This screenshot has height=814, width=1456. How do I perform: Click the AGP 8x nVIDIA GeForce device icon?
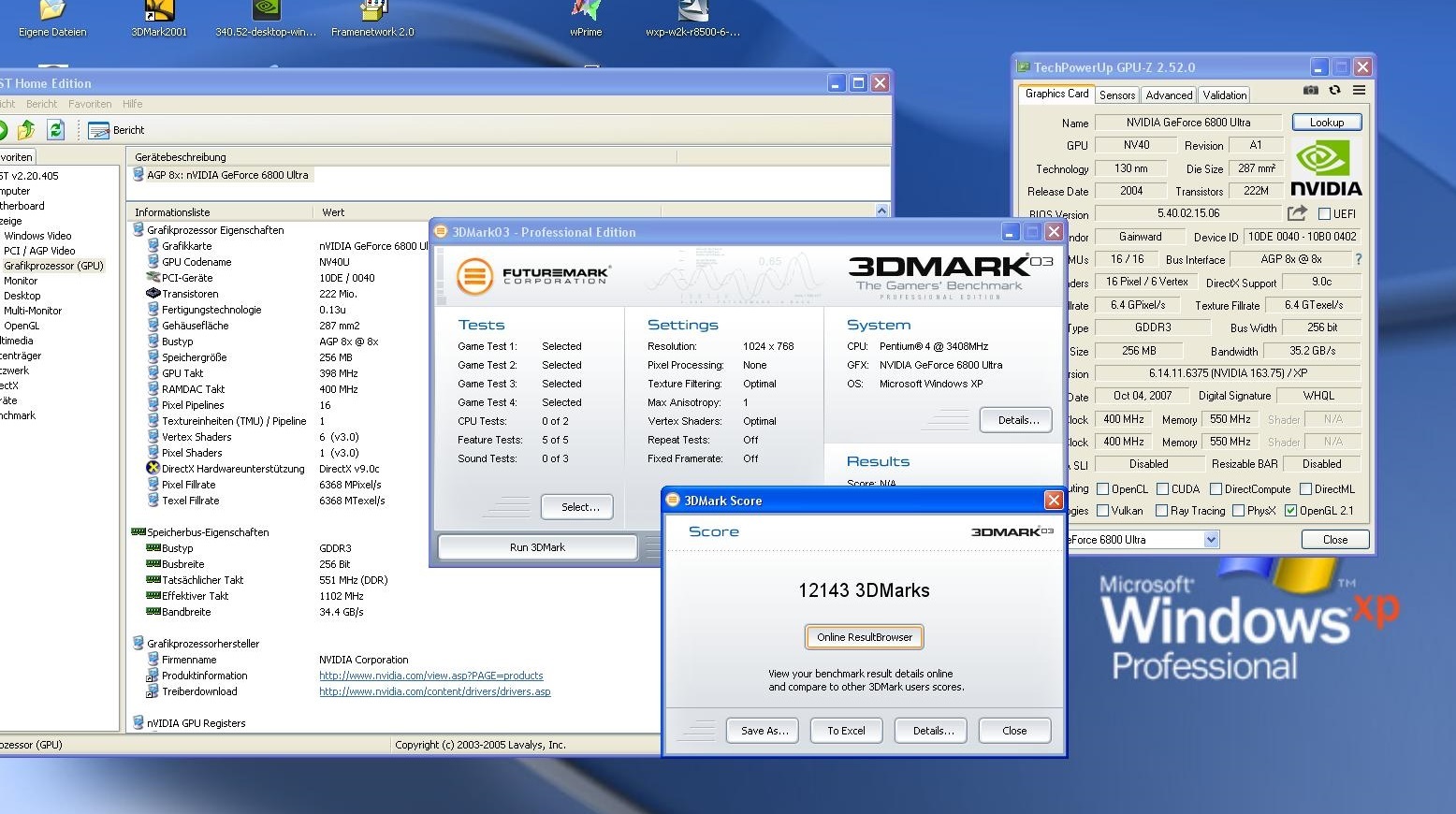(138, 174)
